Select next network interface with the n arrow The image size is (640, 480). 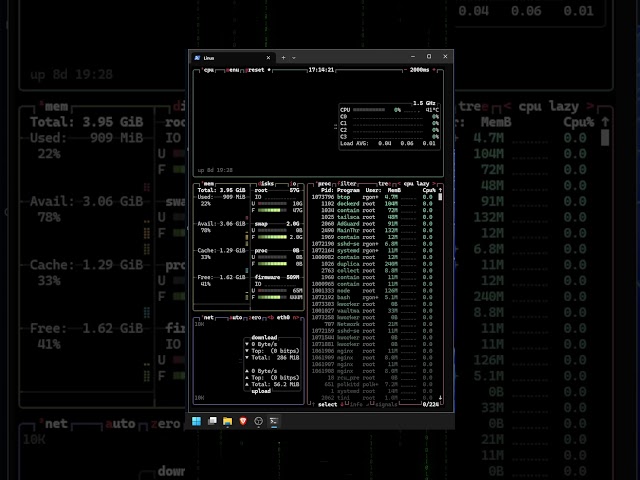[296, 318]
